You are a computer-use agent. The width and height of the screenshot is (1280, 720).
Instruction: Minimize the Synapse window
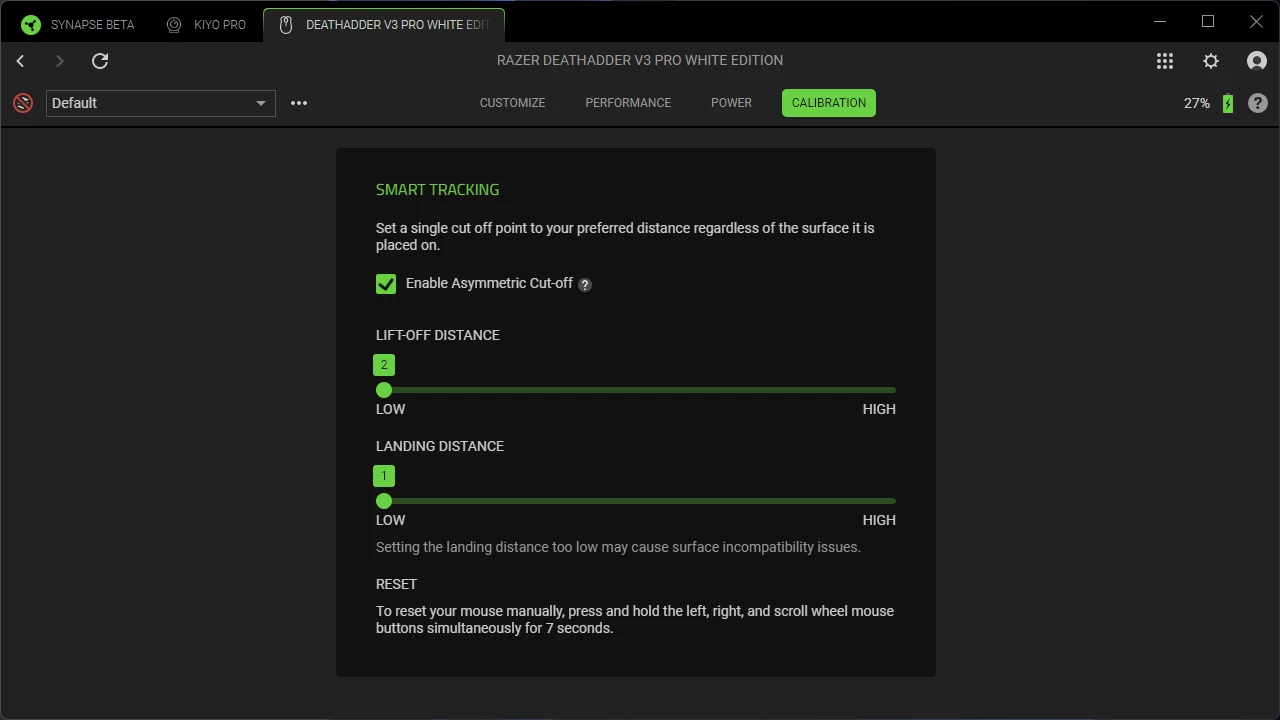coord(1160,22)
